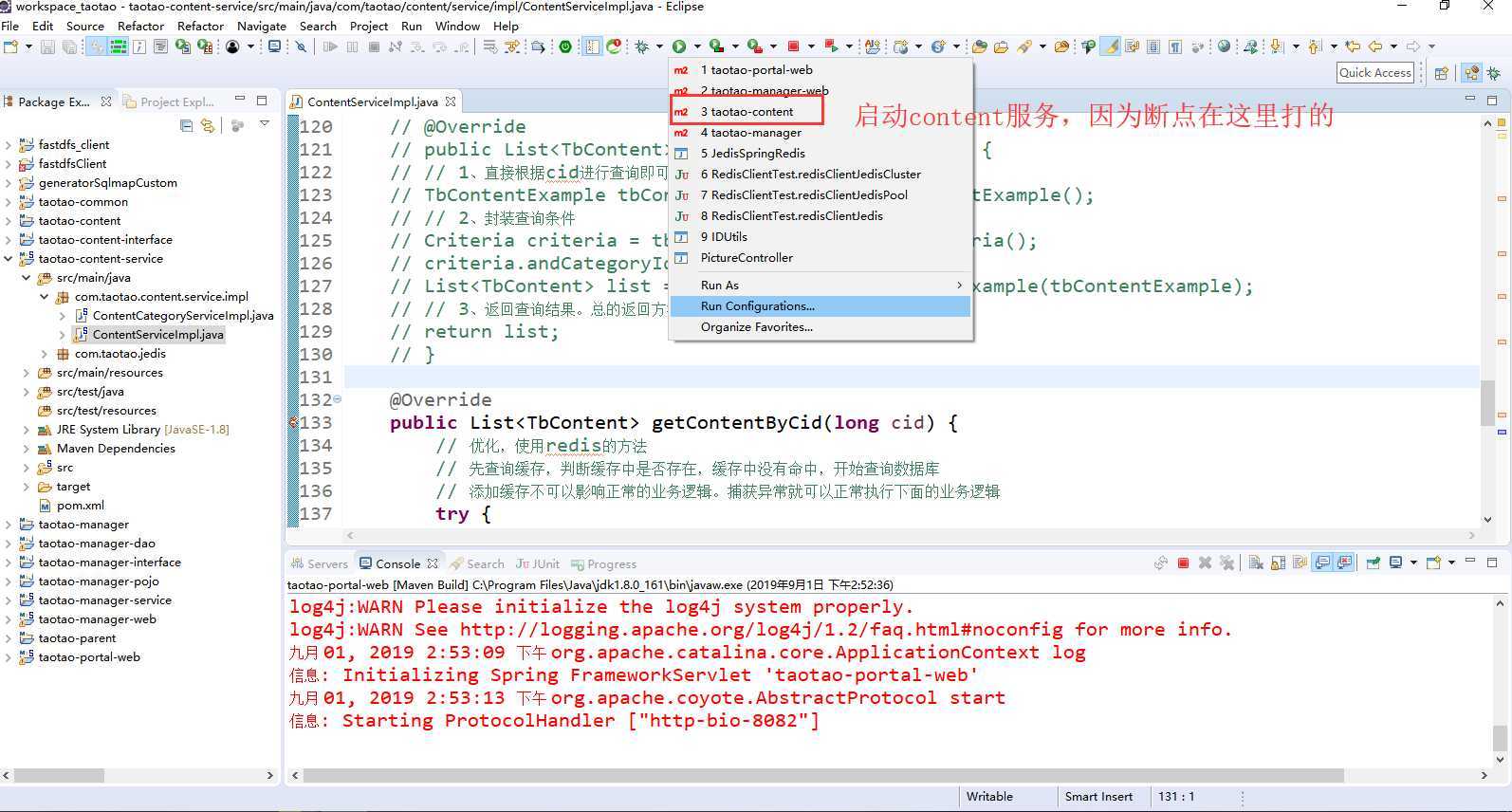The width and height of the screenshot is (1512, 812).
Task: Click the New file toolbar icon
Action: click(x=10, y=46)
